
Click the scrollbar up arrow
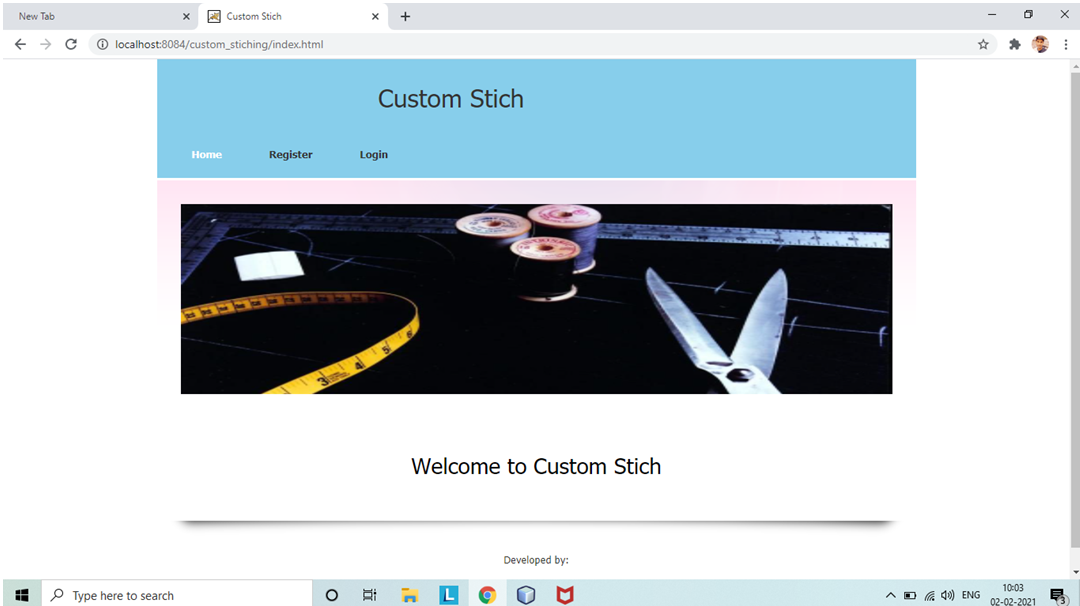(1075, 66)
